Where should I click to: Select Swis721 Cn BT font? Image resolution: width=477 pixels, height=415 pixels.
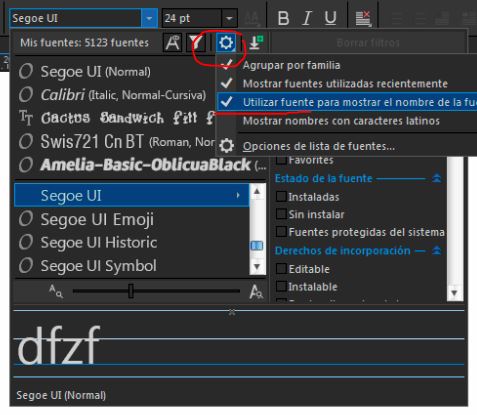(x=128, y=141)
